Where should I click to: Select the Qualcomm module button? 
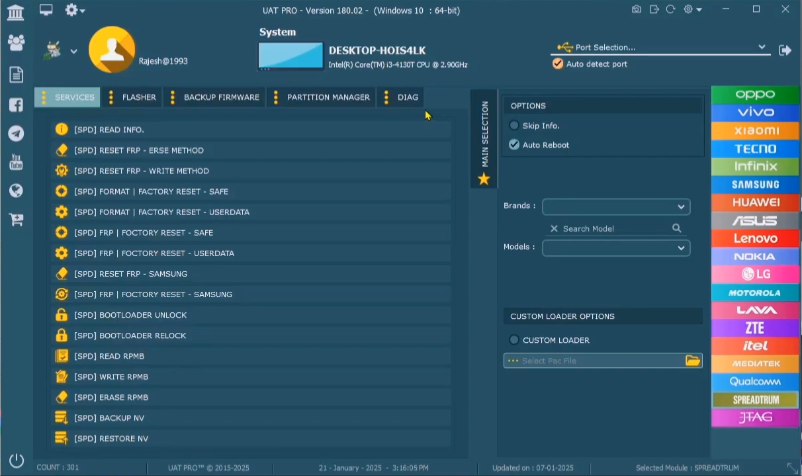click(x=755, y=382)
